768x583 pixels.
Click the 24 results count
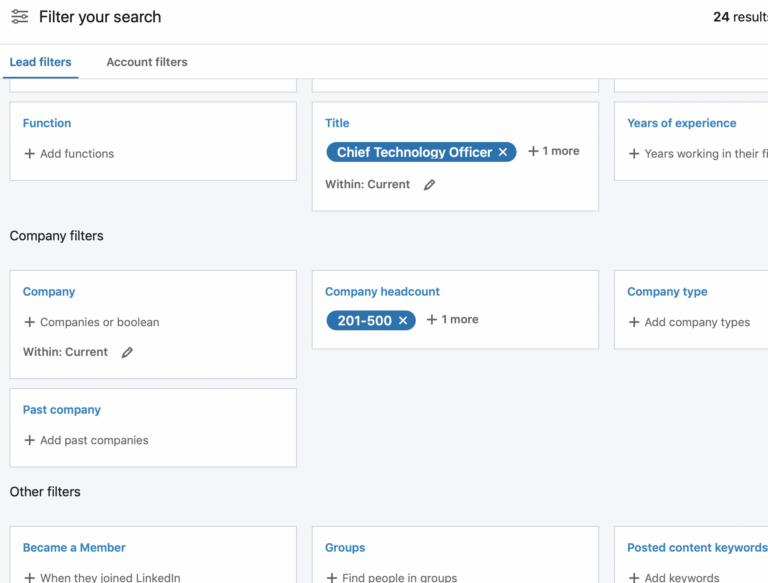(740, 17)
